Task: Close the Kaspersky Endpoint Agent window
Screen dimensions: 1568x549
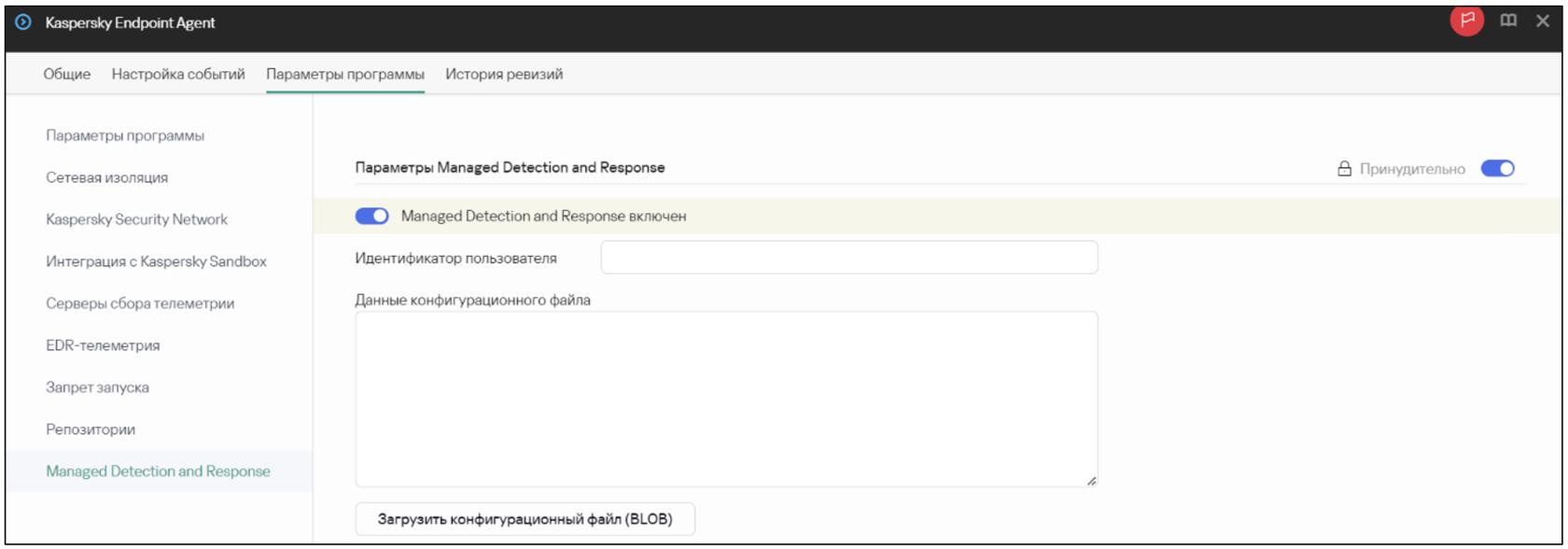Action: [1543, 21]
